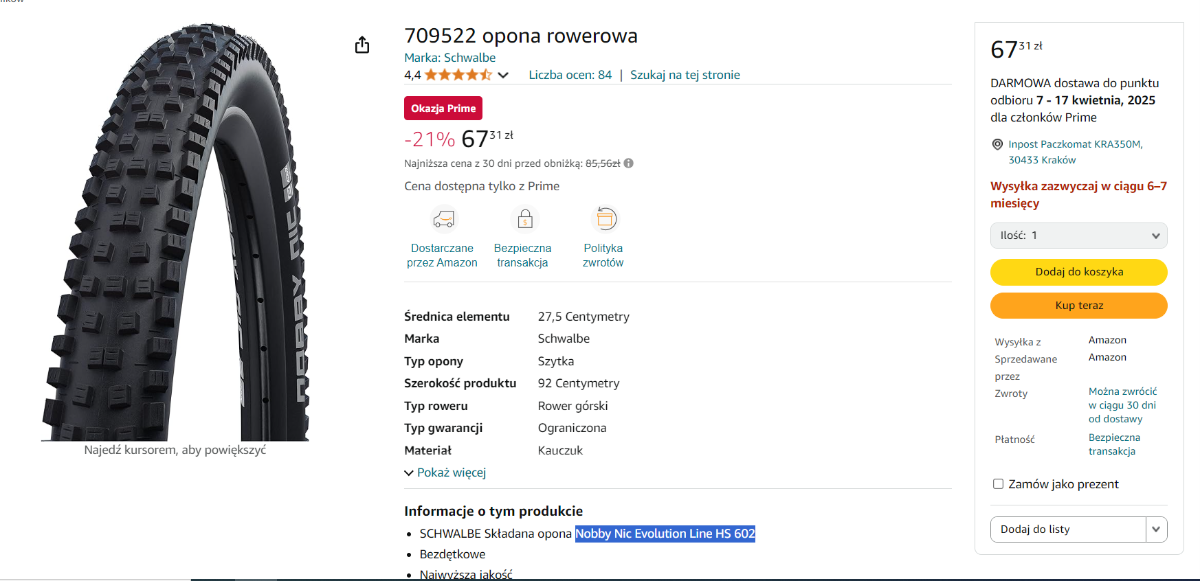Click the Kup teraz button

1079,305
